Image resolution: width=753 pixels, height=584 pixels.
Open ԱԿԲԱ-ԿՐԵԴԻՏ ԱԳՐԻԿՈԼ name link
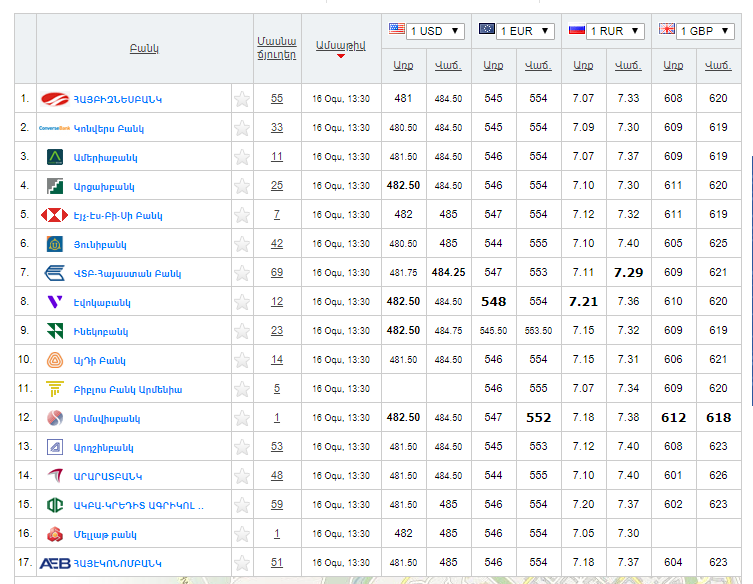click(x=138, y=505)
